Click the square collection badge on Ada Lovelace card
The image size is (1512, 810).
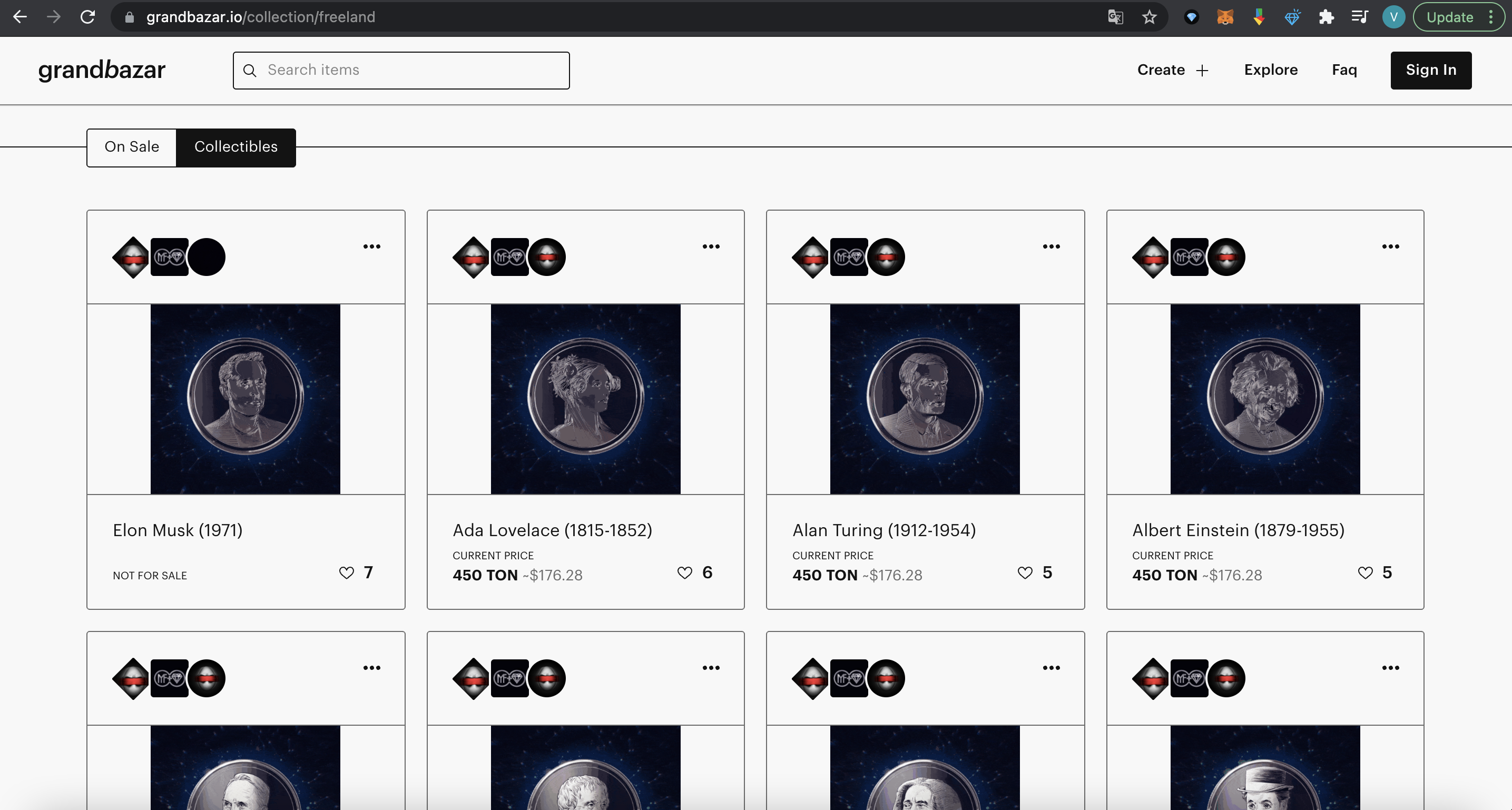pos(509,257)
